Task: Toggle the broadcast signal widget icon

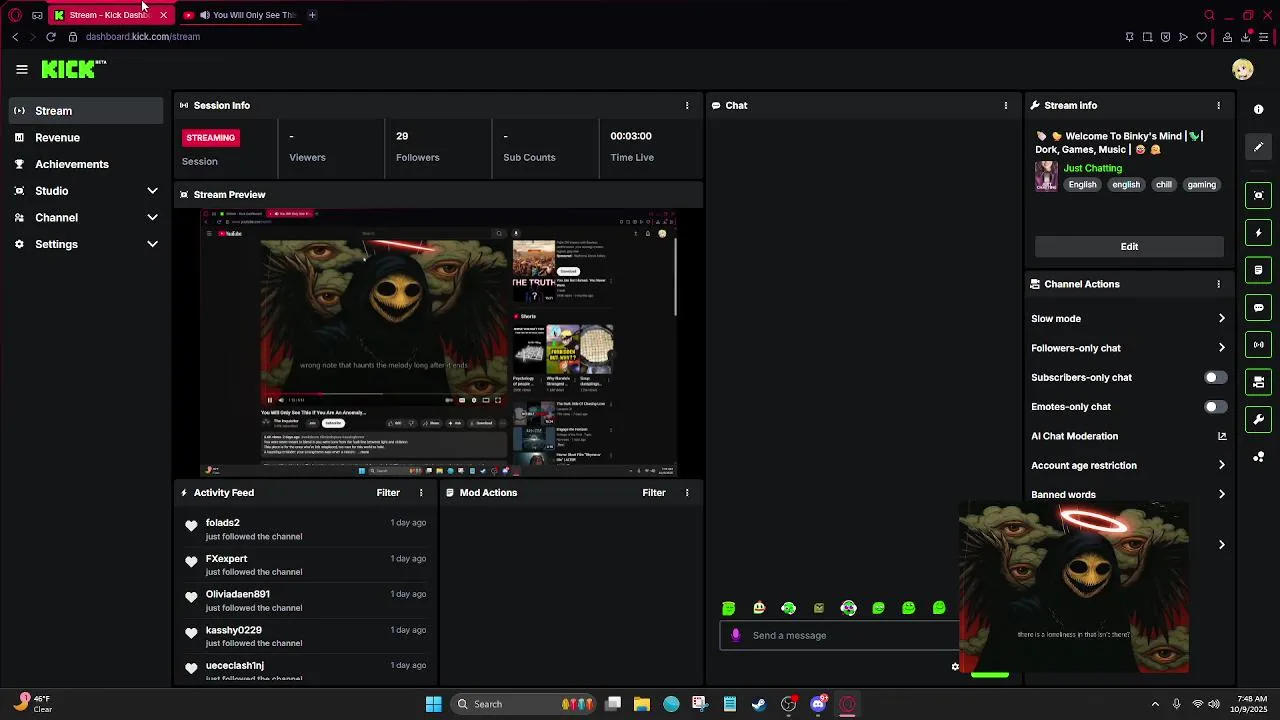Action: pyautogui.click(x=1259, y=345)
